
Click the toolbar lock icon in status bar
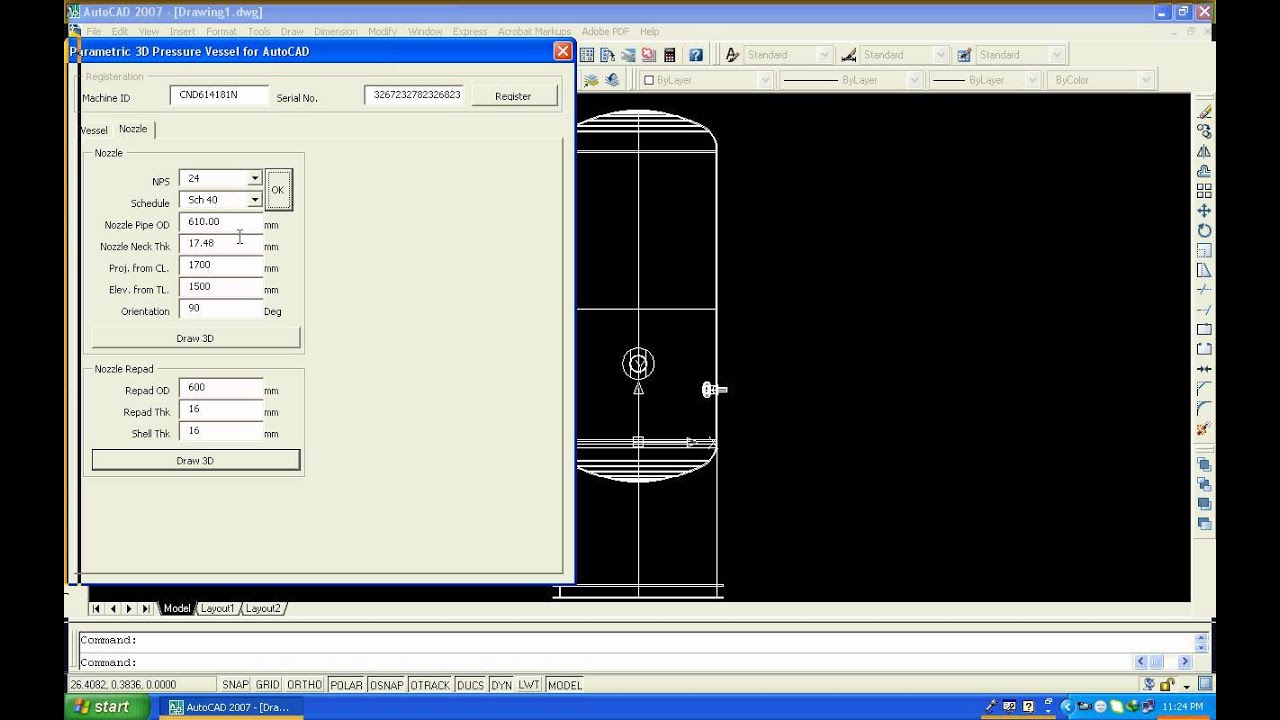[x=1168, y=685]
